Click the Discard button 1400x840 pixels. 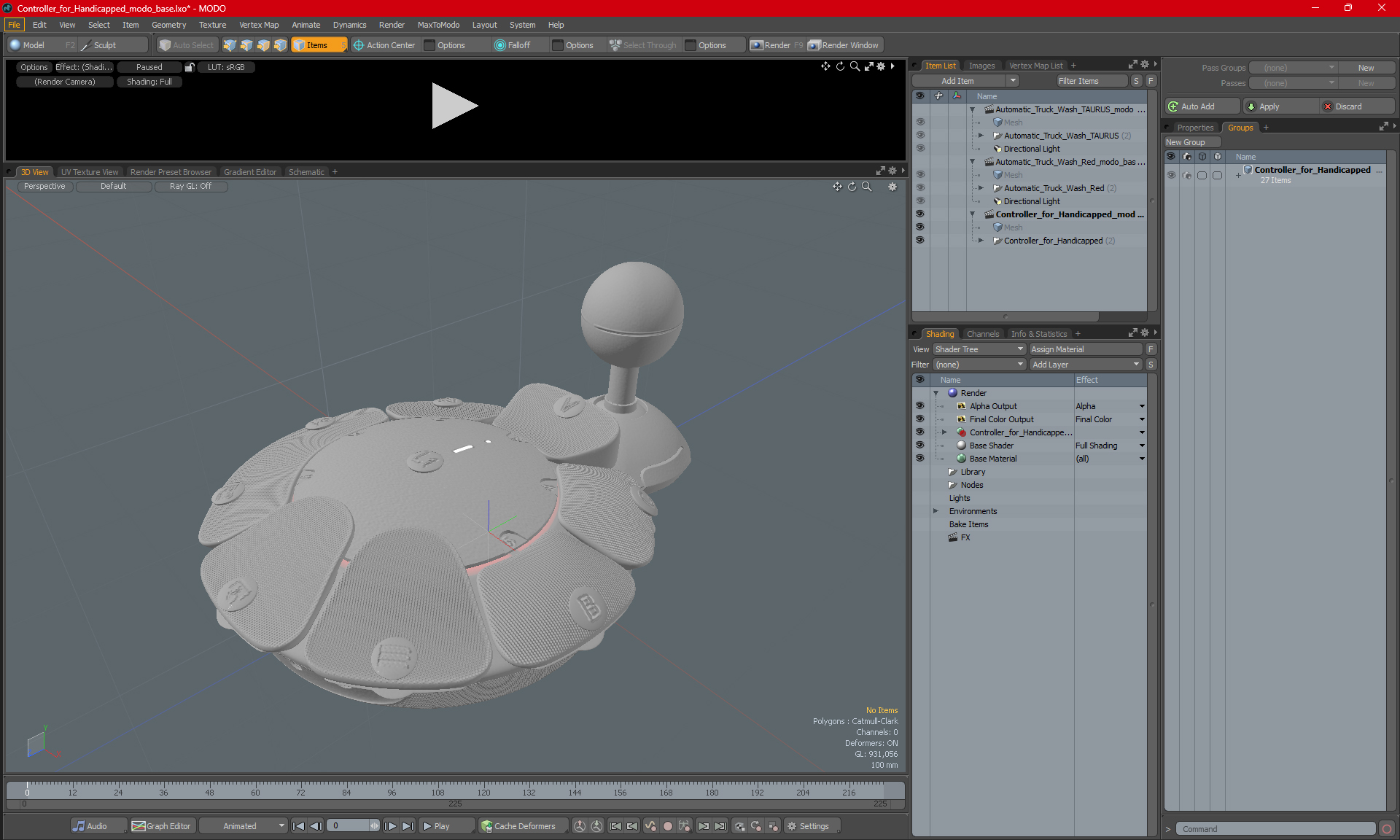tap(1357, 106)
